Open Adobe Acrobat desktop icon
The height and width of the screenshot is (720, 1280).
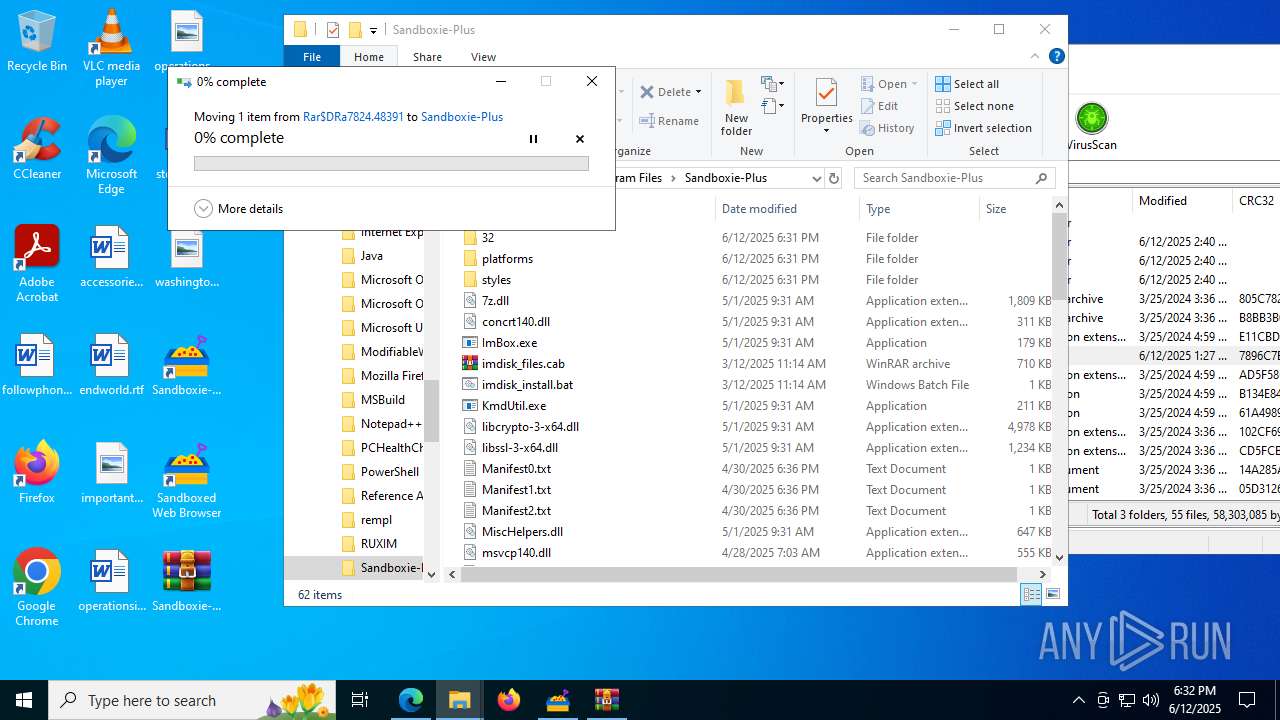click(x=37, y=264)
